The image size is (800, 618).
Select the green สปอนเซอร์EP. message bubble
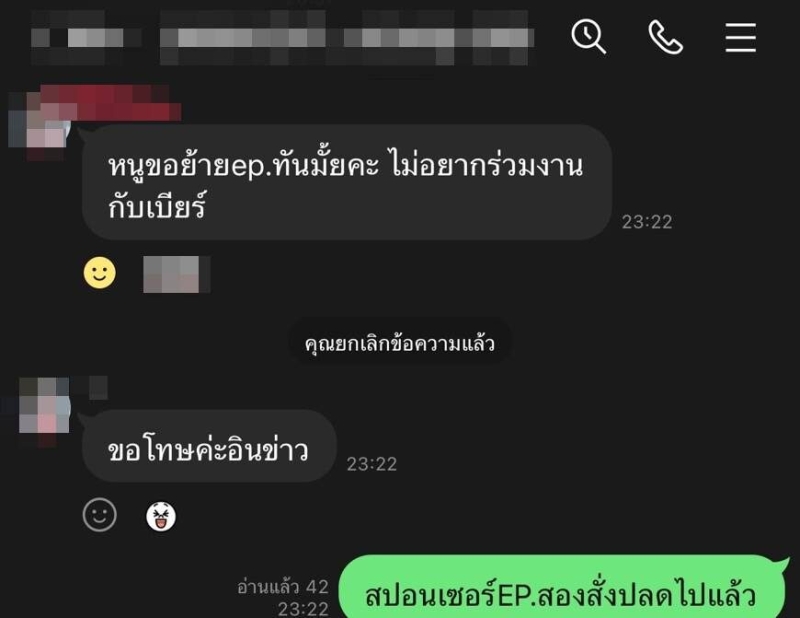pos(561,587)
